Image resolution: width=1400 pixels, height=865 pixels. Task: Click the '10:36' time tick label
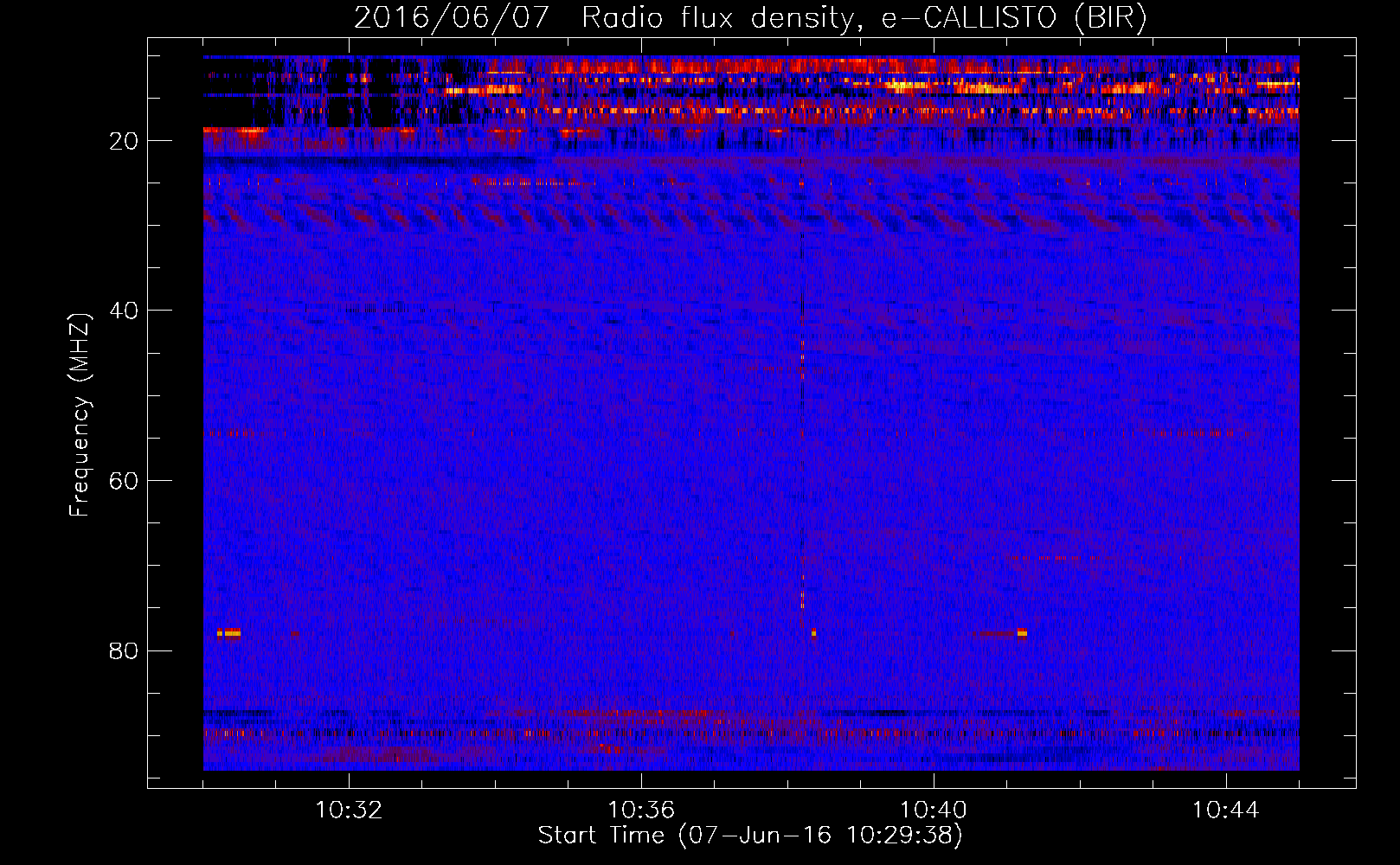(x=641, y=811)
